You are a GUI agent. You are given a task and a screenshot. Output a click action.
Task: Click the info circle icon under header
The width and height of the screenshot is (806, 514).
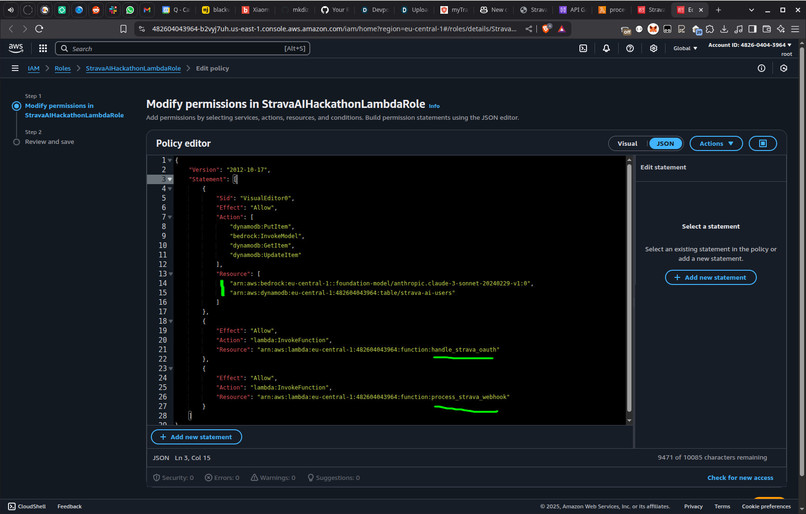click(x=761, y=68)
